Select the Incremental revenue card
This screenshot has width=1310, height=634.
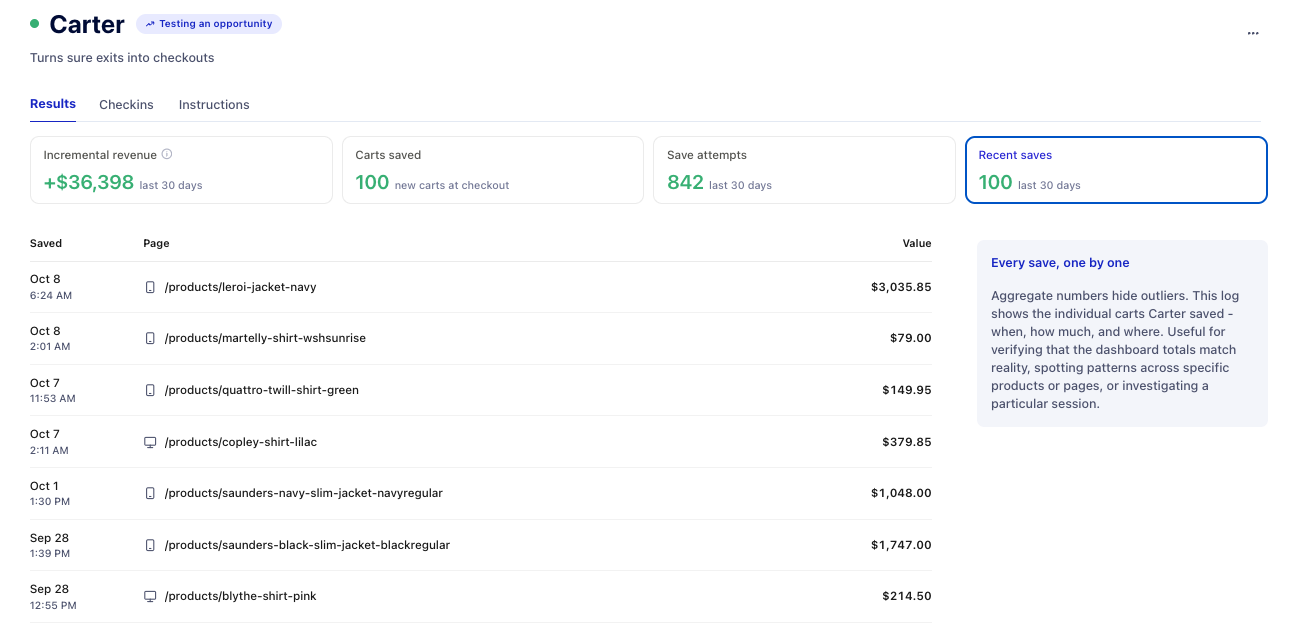(181, 170)
